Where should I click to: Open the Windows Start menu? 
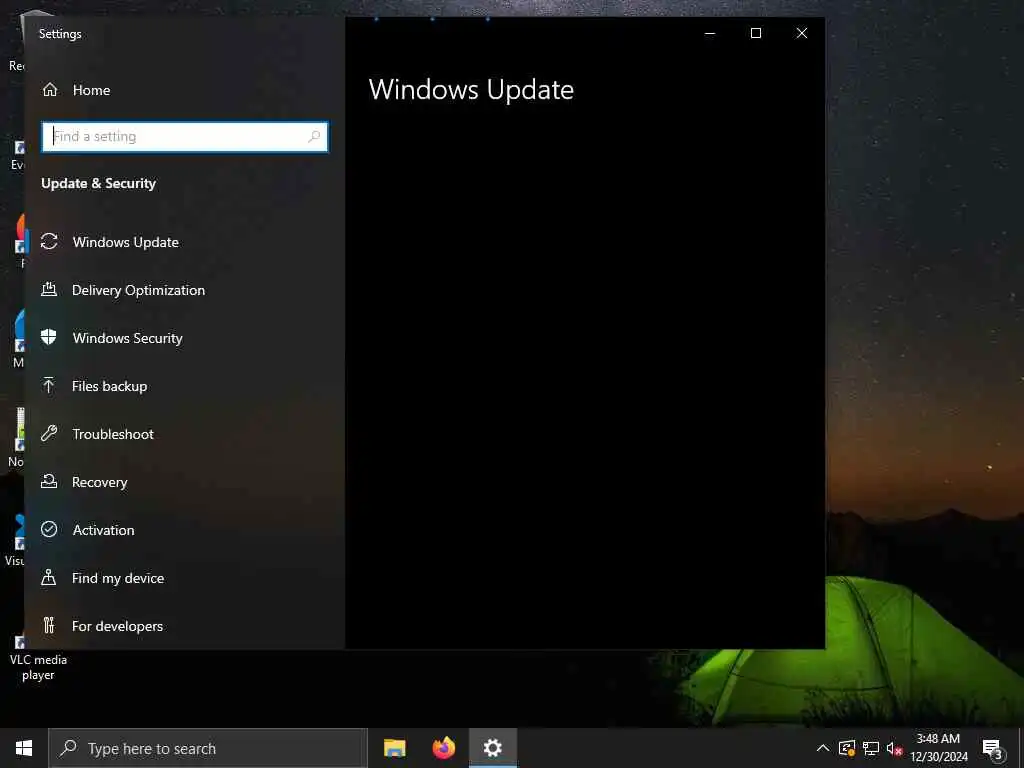click(24, 748)
